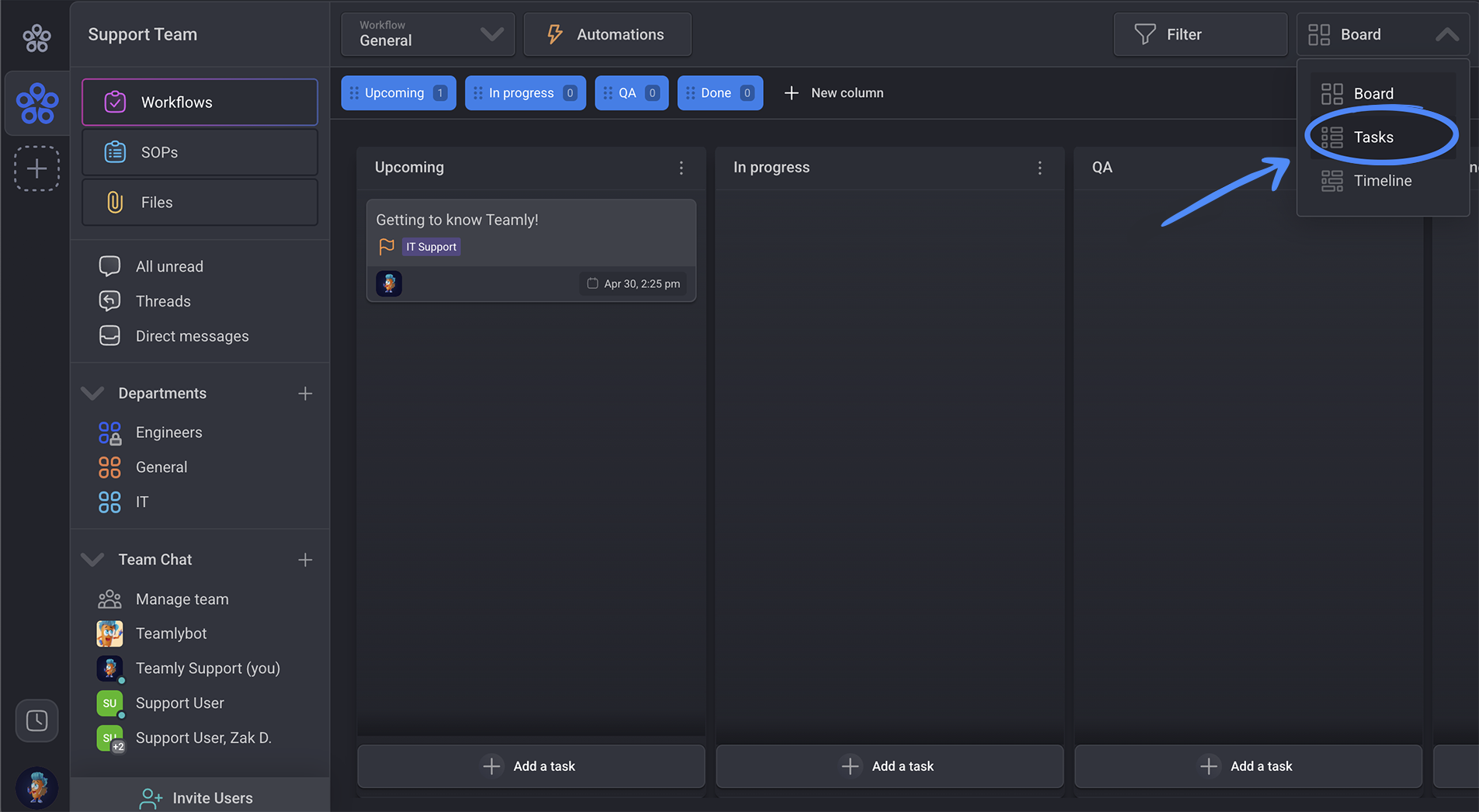Select the active Support Team workspace icon

[36, 103]
